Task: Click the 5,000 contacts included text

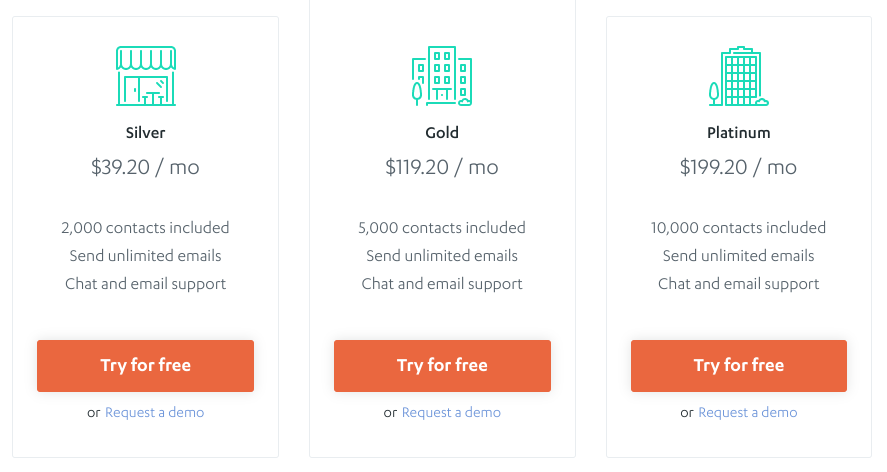Action: coord(442,228)
